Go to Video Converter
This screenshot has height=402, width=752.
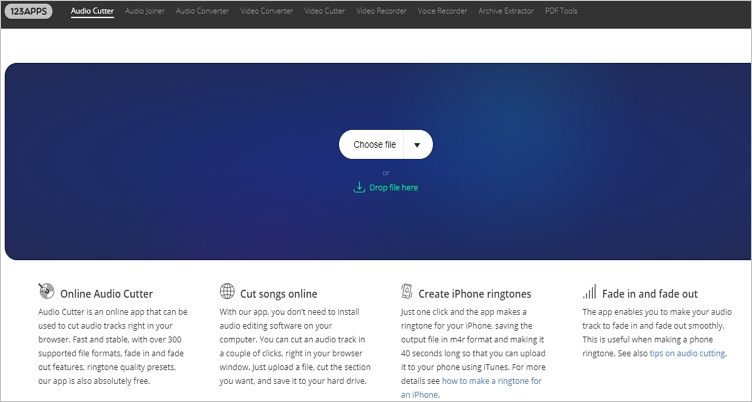point(266,11)
